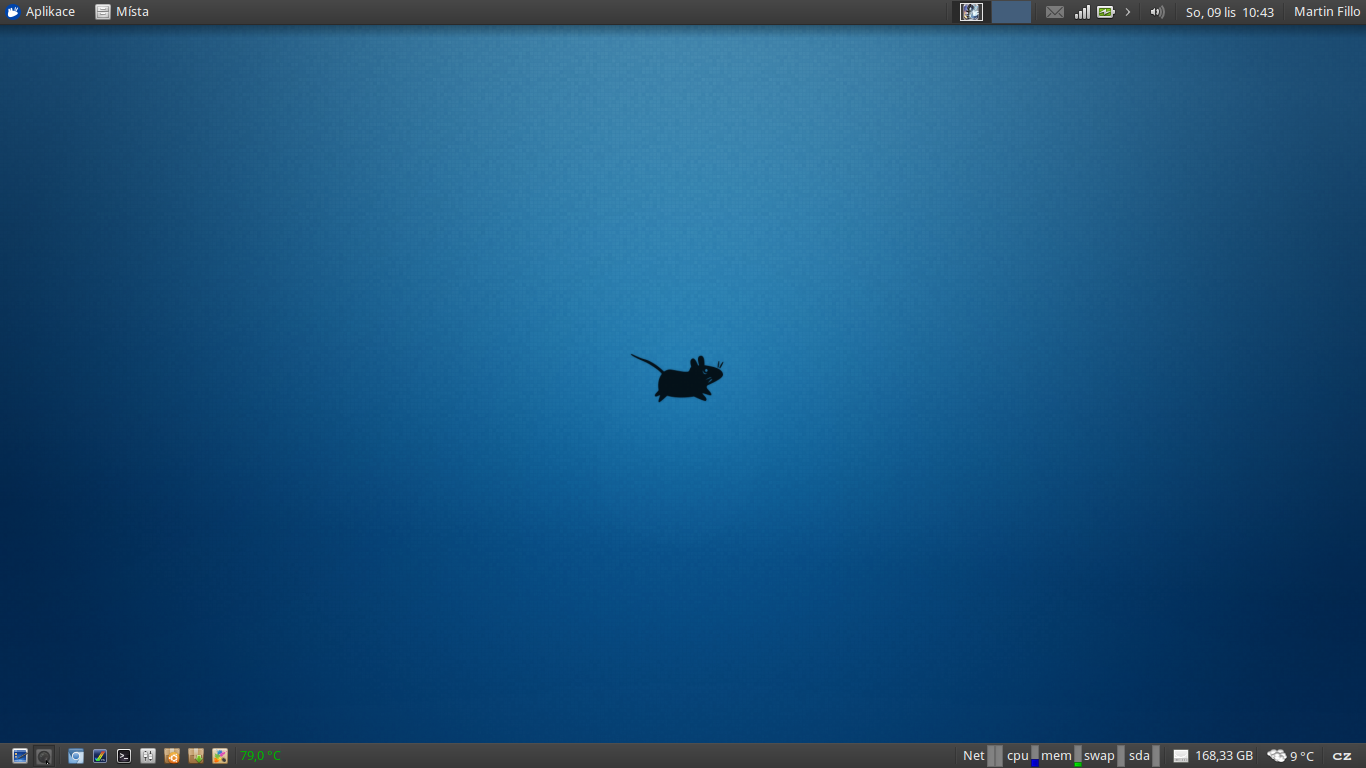Open the audio mixer launcher
This screenshot has height=768, width=1366.
[148, 756]
